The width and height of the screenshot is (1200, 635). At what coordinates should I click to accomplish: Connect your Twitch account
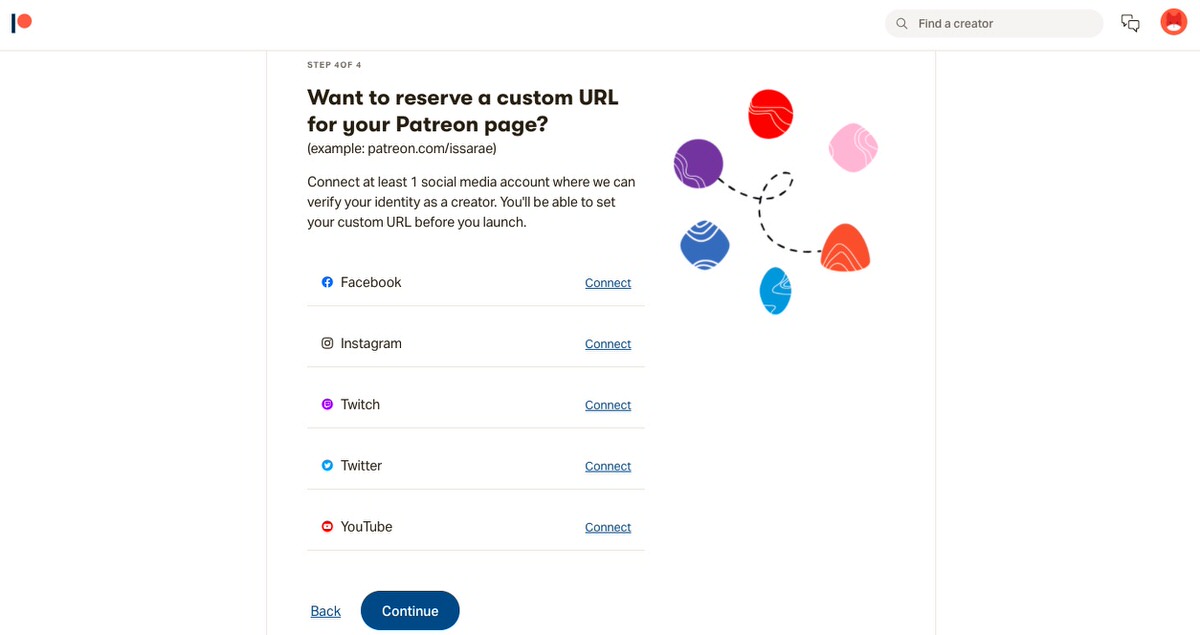point(608,405)
